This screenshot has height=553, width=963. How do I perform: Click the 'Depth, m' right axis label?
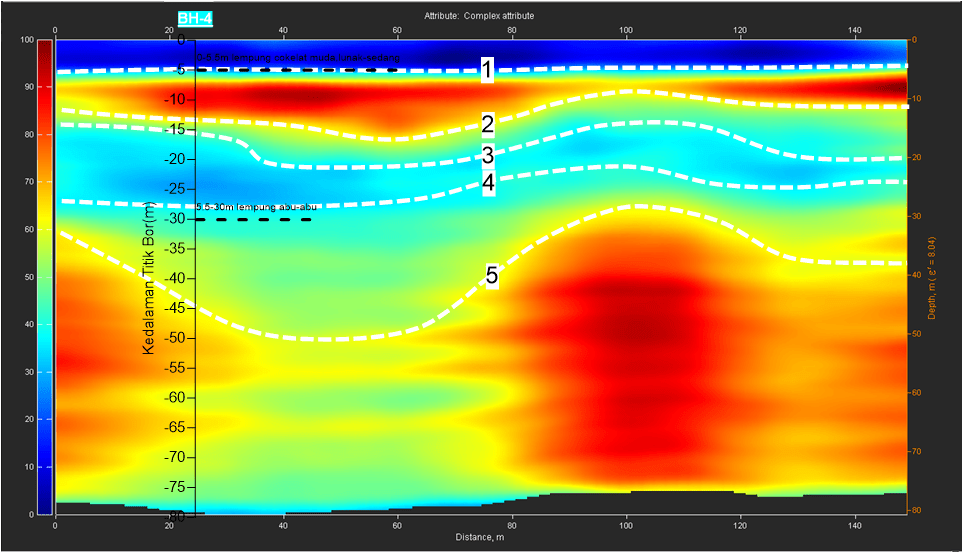(x=931, y=277)
